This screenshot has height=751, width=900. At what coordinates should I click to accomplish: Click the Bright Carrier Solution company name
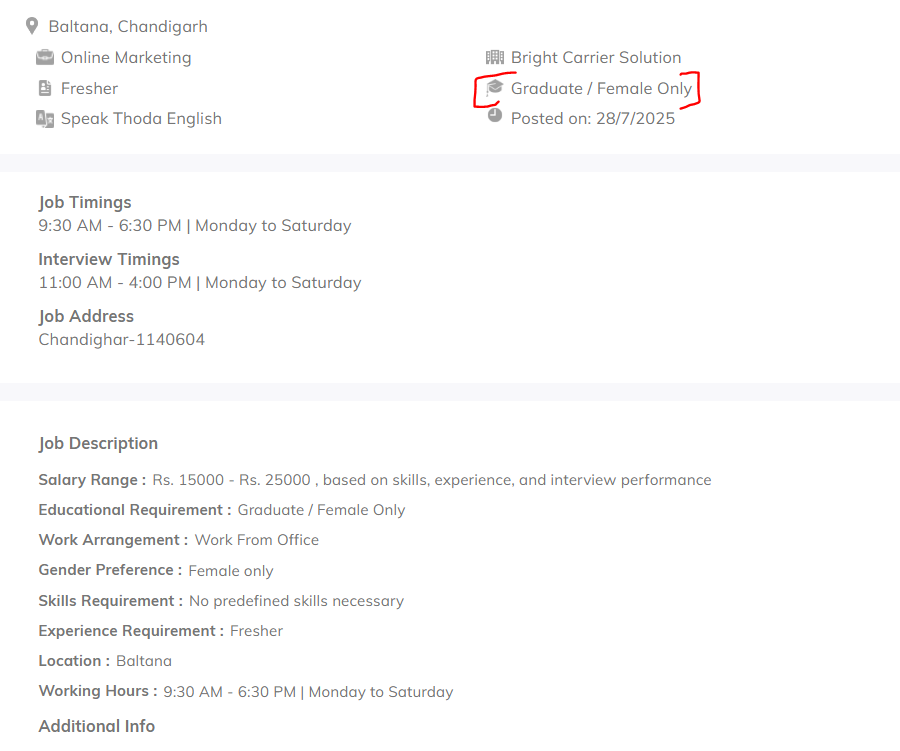pyautogui.click(x=596, y=57)
